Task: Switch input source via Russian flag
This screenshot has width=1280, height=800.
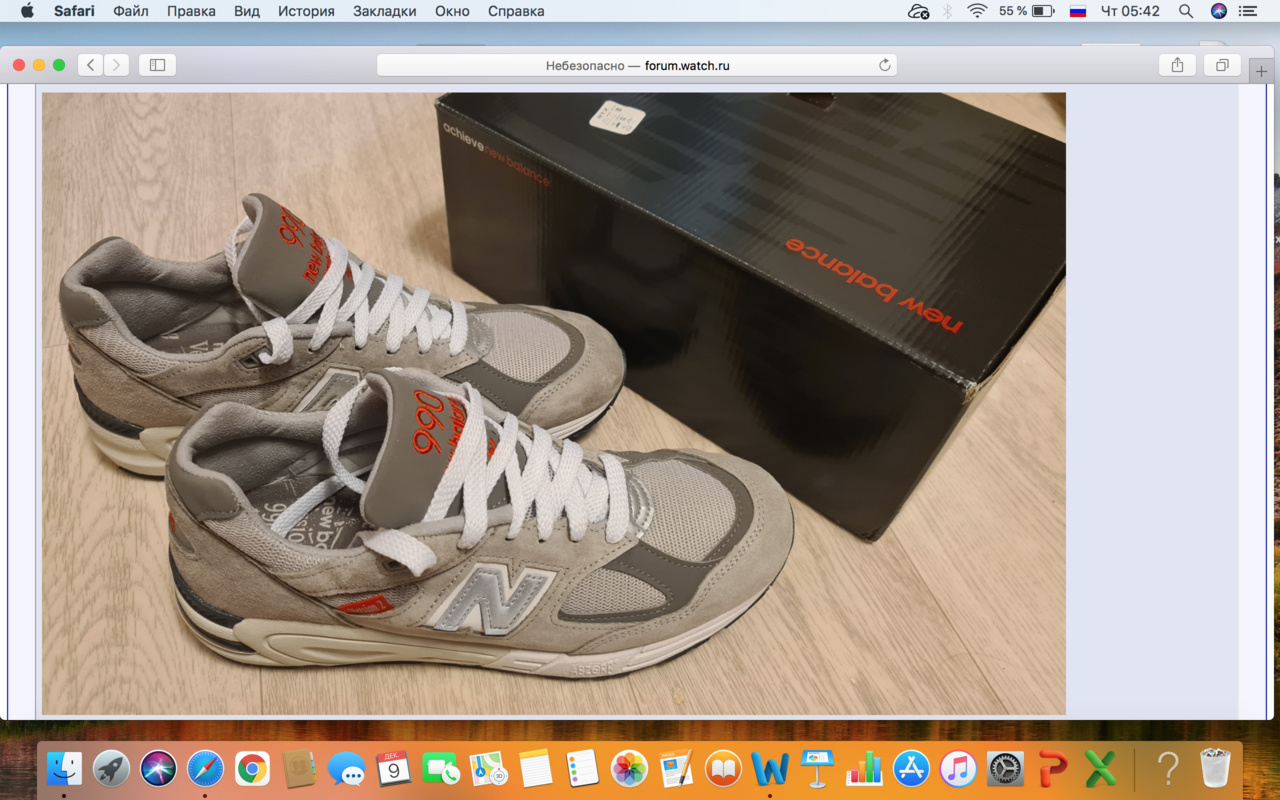Action: tap(1078, 11)
